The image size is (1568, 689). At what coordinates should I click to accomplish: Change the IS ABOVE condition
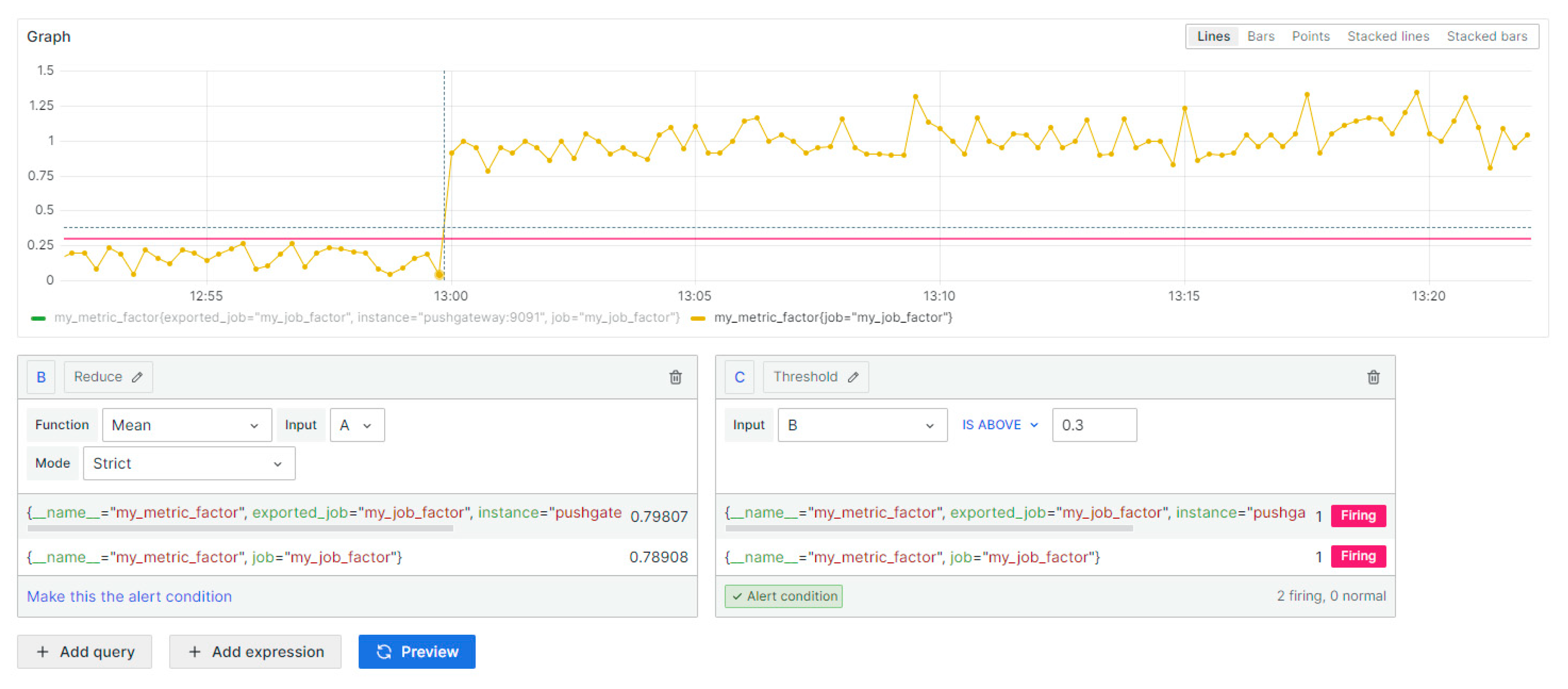(x=999, y=425)
